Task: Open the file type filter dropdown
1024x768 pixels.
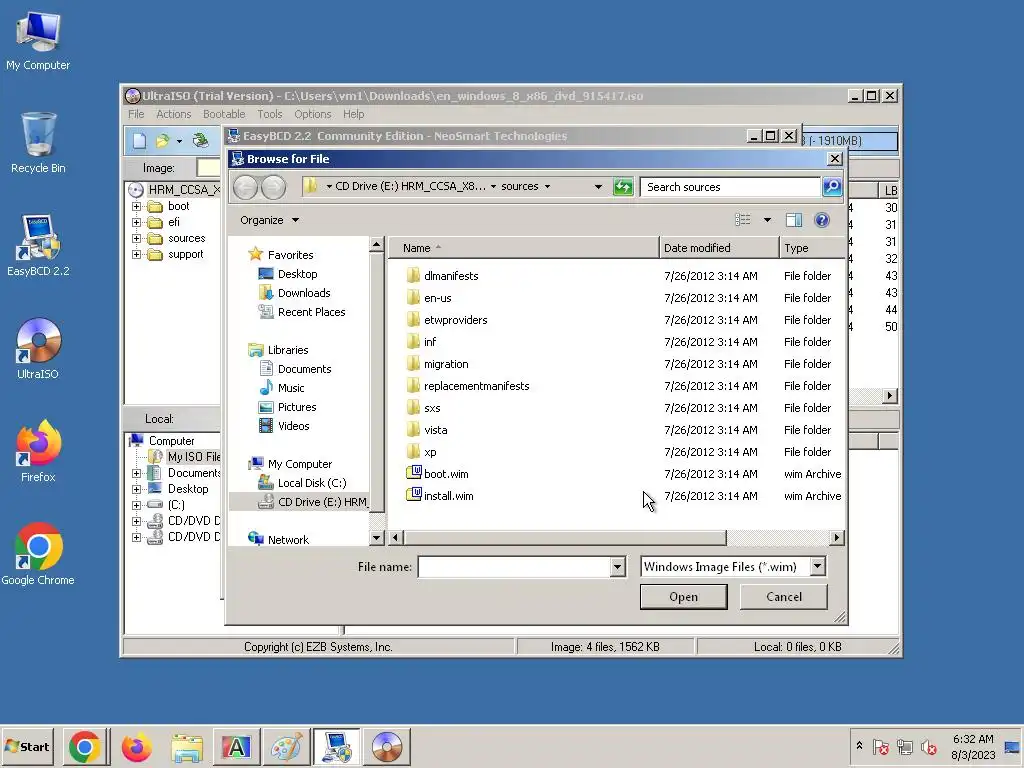Action: click(x=817, y=567)
